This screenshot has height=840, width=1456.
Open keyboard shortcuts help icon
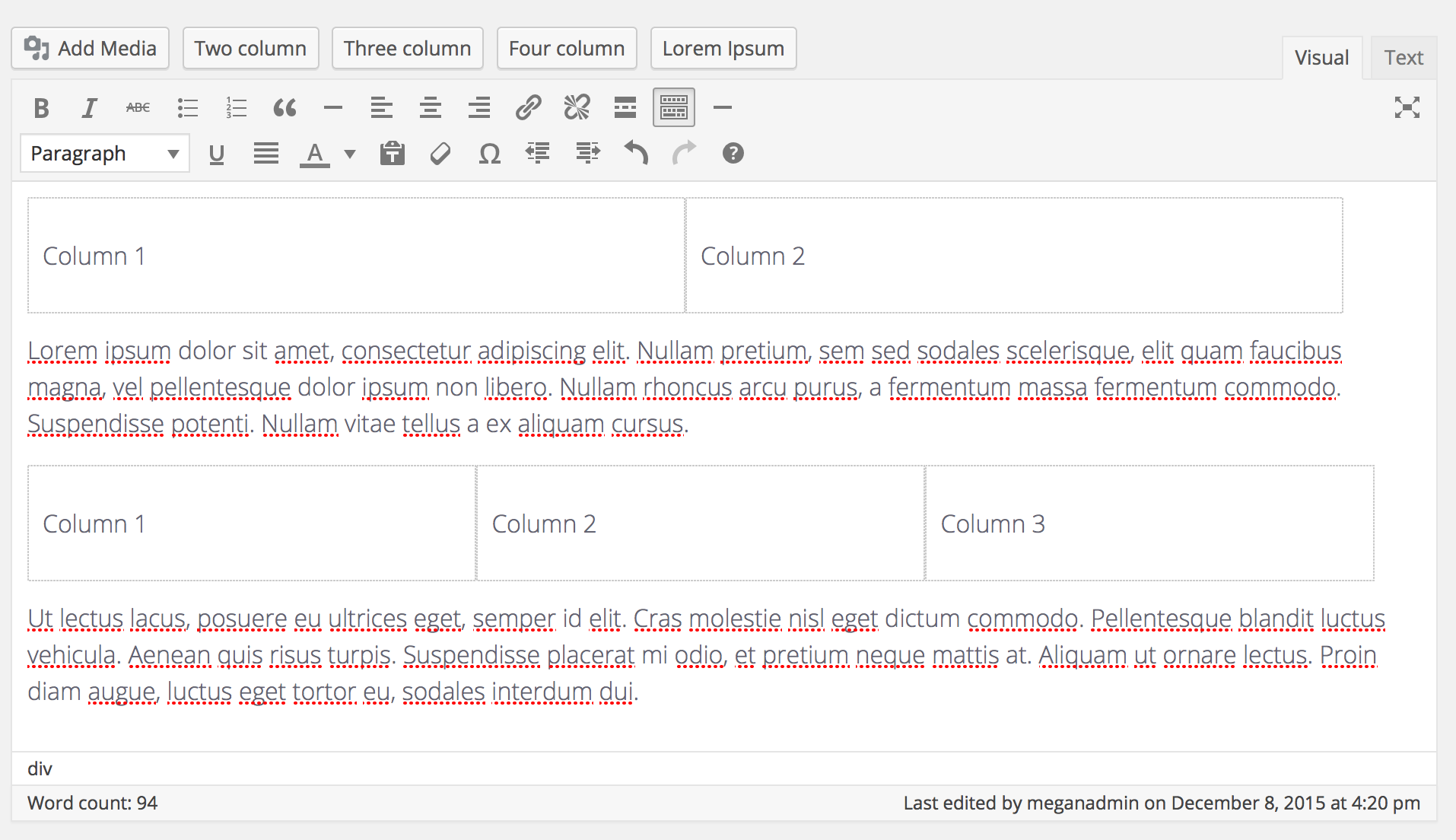pyautogui.click(x=733, y=154)
